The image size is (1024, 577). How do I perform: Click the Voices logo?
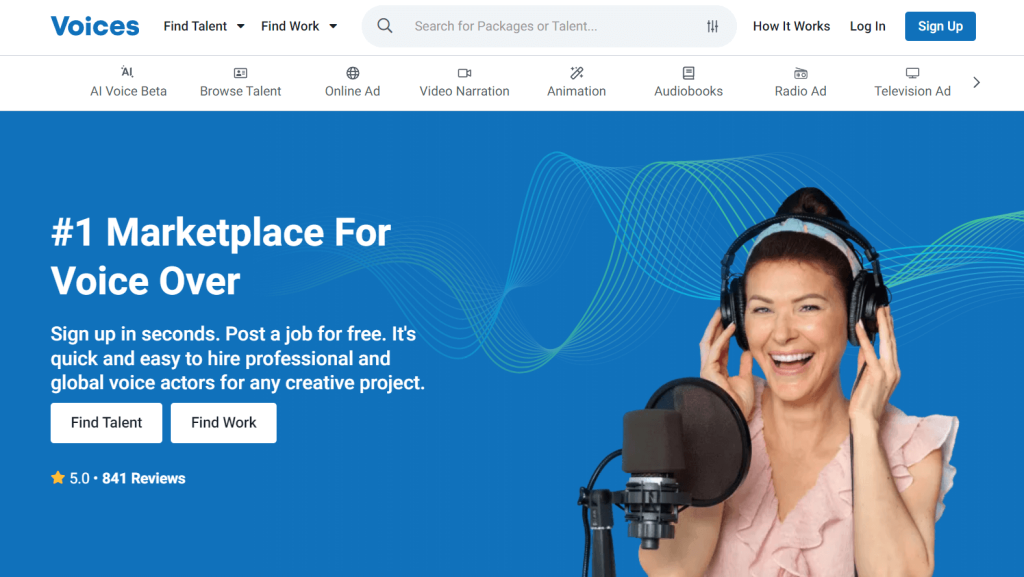(95, 26)
